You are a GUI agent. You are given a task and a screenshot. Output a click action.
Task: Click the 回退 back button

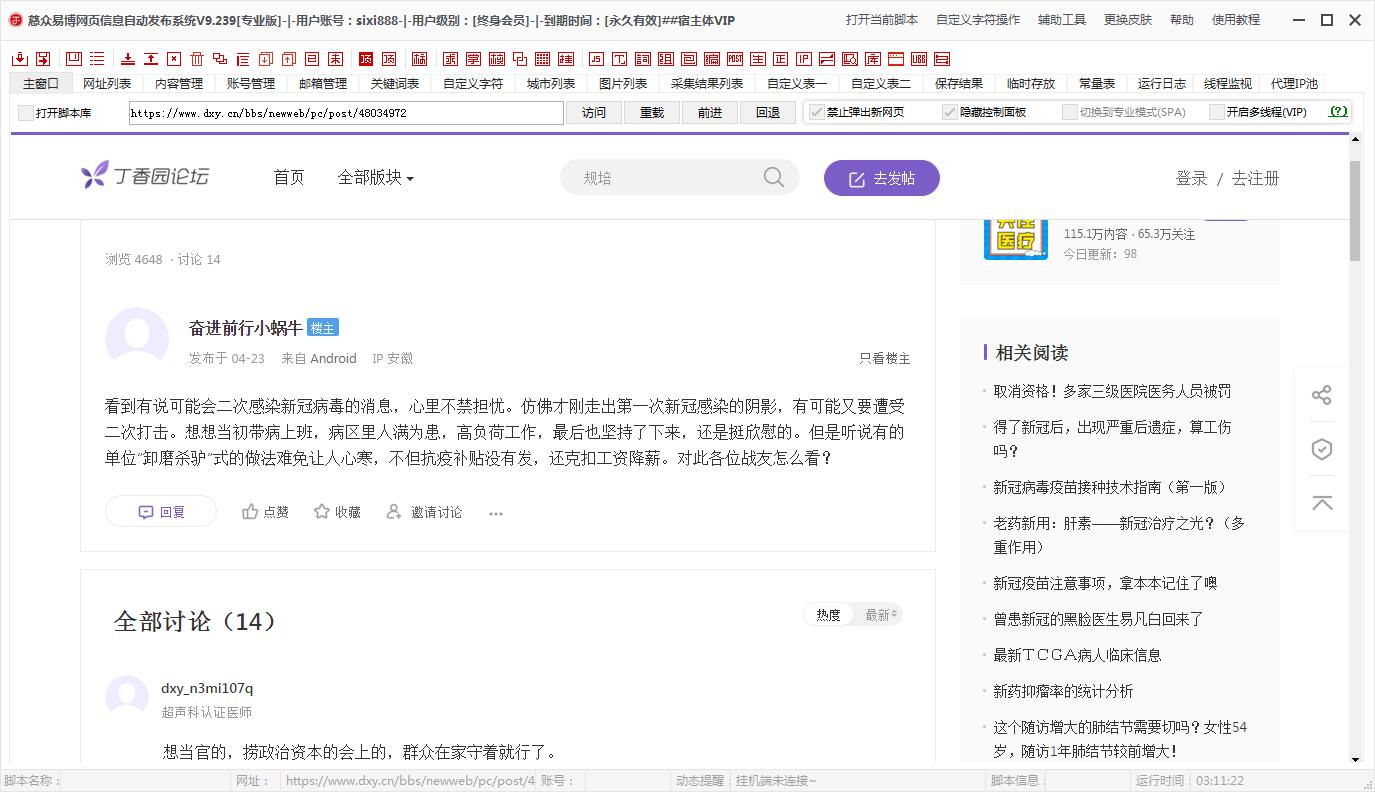768,113
